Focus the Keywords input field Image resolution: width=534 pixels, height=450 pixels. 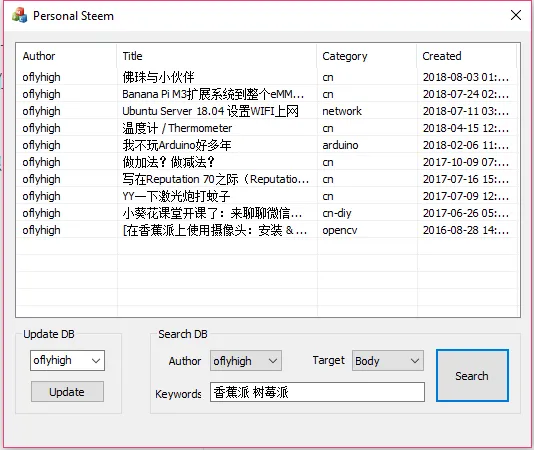317,392
